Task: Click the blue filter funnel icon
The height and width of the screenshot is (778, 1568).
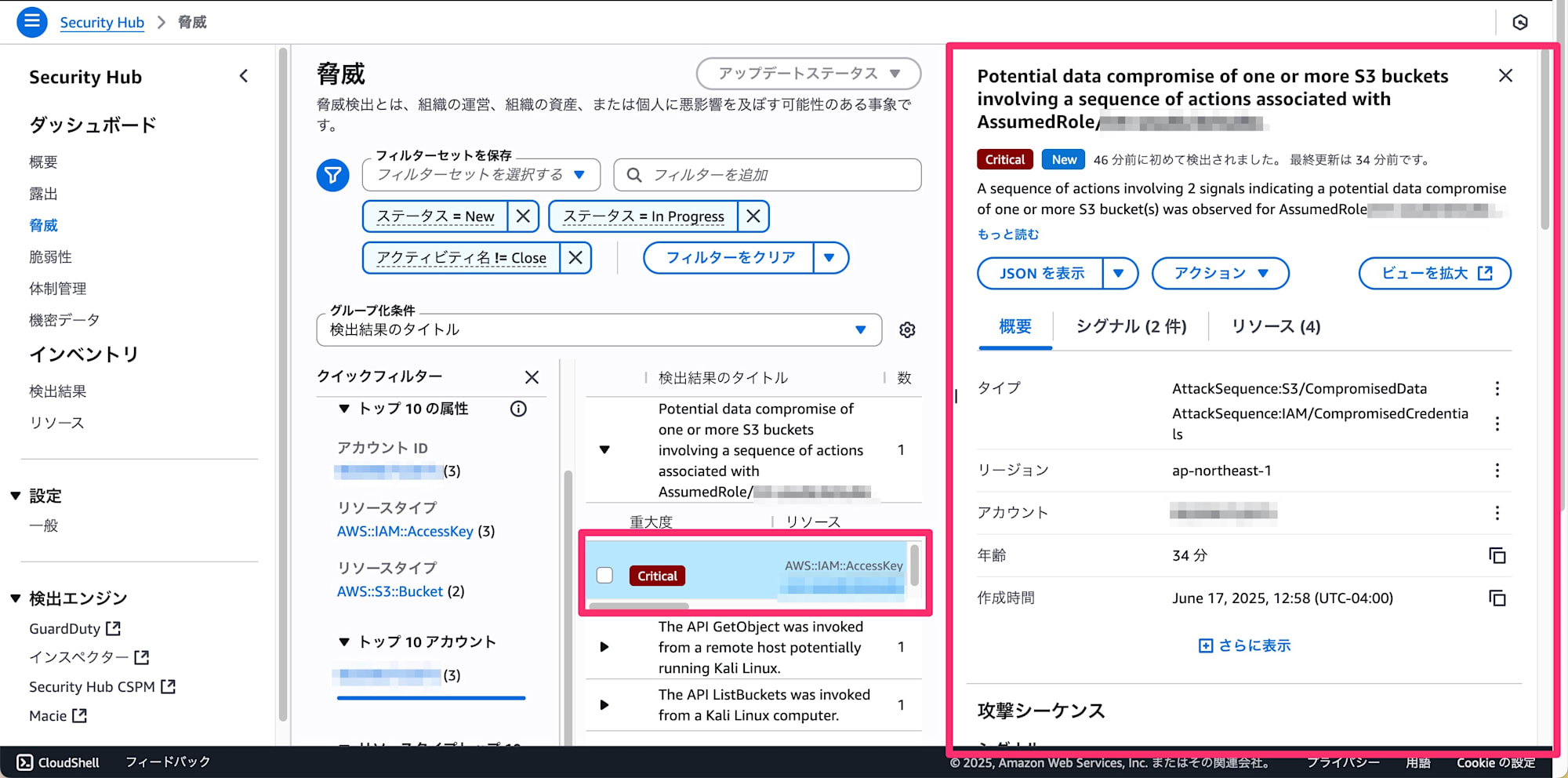Action: coord(332,175)
